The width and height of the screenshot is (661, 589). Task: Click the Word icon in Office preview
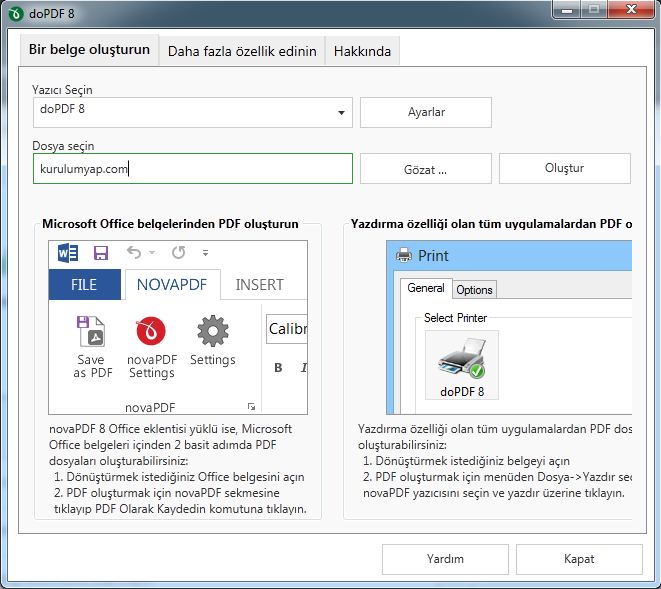68,253
